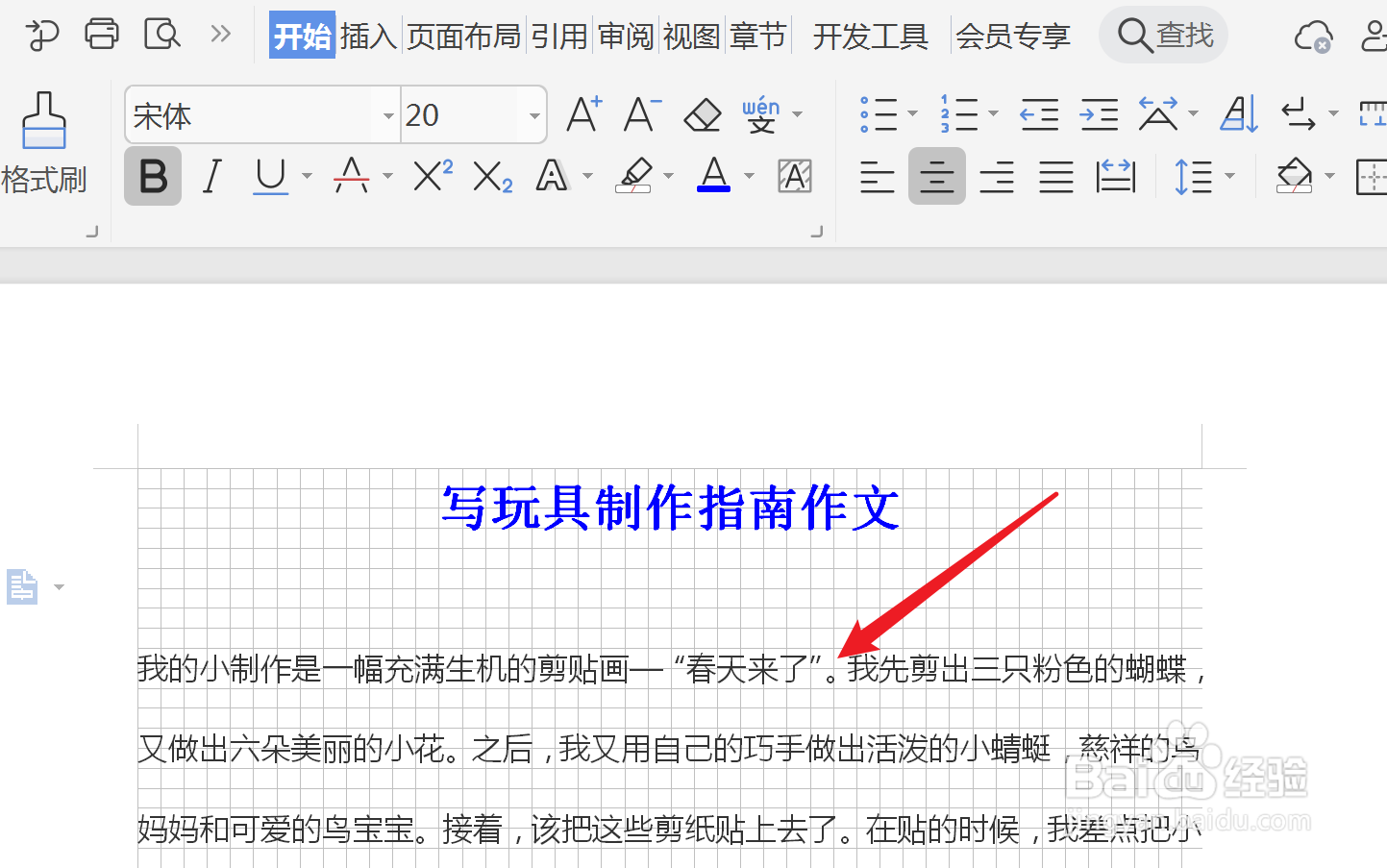Viewport: 1387px width, 868px height.
Task: Click the 查找 search button
Action: tap(1163, 35)
